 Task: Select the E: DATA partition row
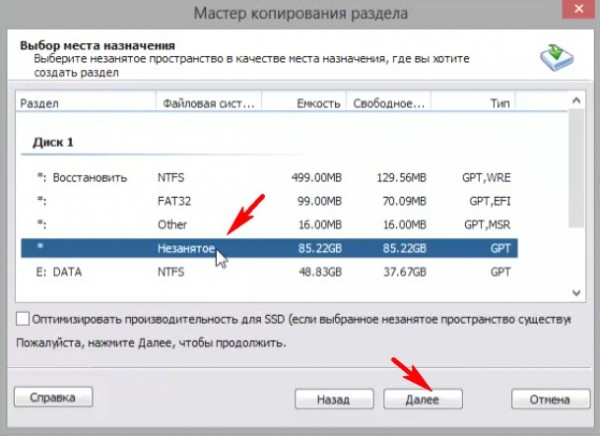[269, 272]
